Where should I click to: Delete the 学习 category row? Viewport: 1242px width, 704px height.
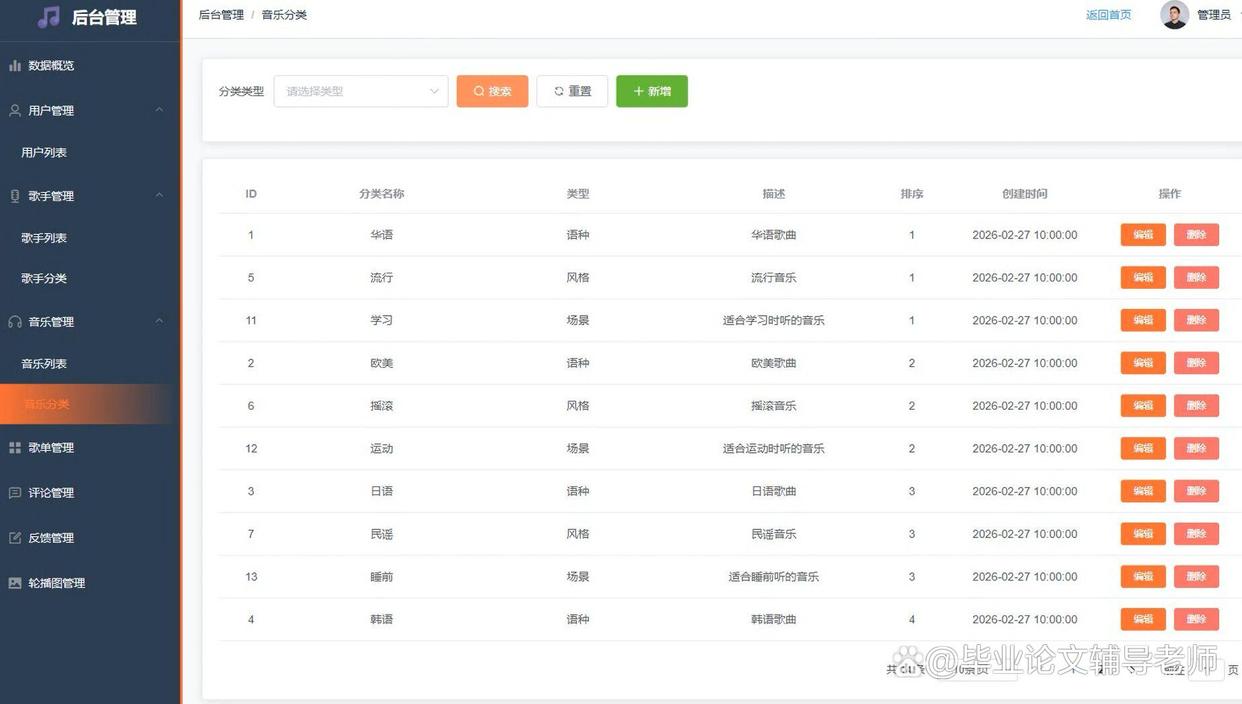click(1196, 320)
